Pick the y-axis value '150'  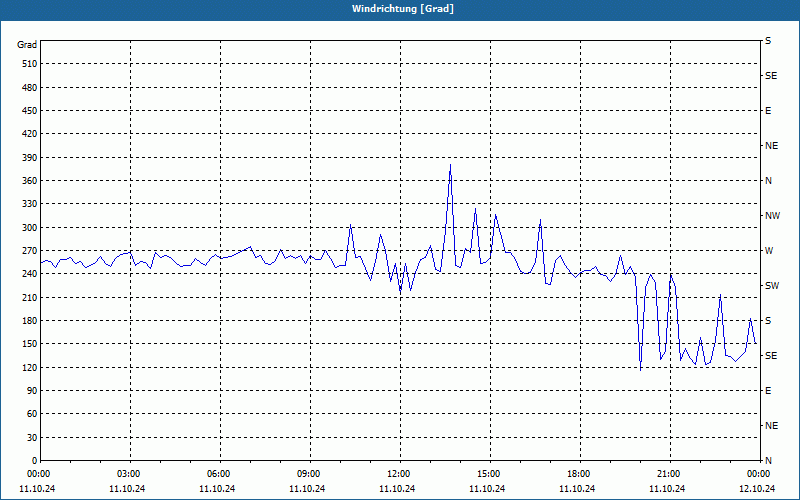[30, 344]
